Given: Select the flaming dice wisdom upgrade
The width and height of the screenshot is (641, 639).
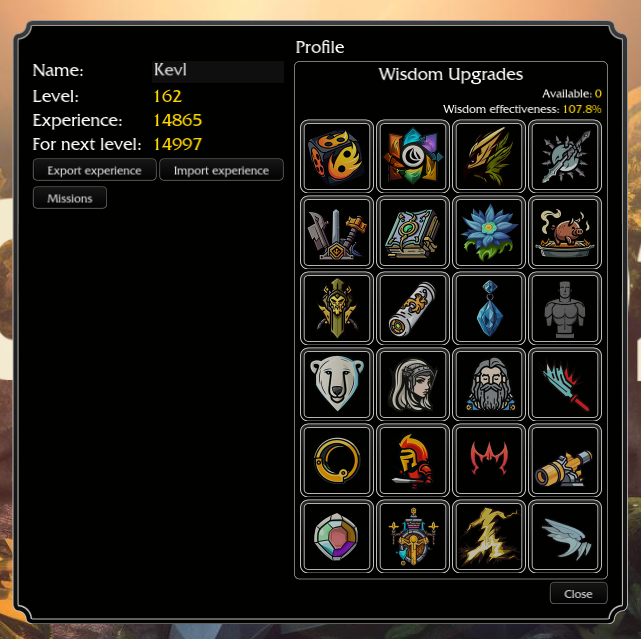Looking at the screenshot, I should [x=337, y=156].
